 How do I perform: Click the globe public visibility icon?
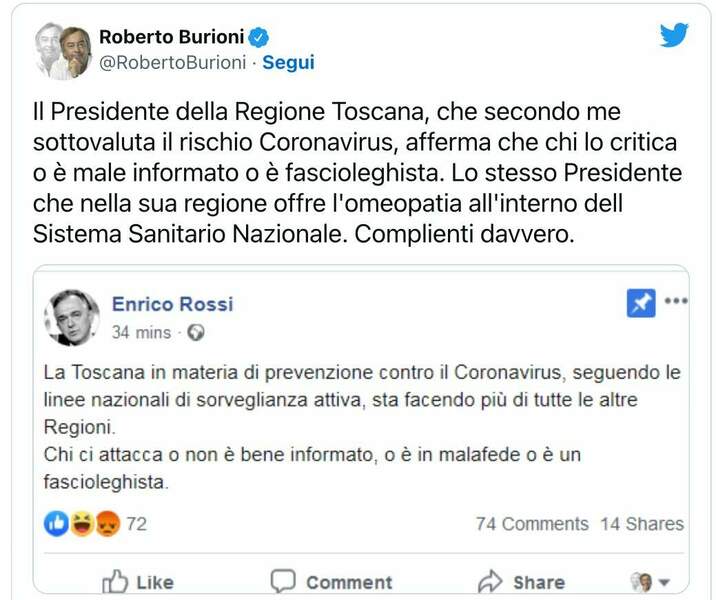pos(196,332)
